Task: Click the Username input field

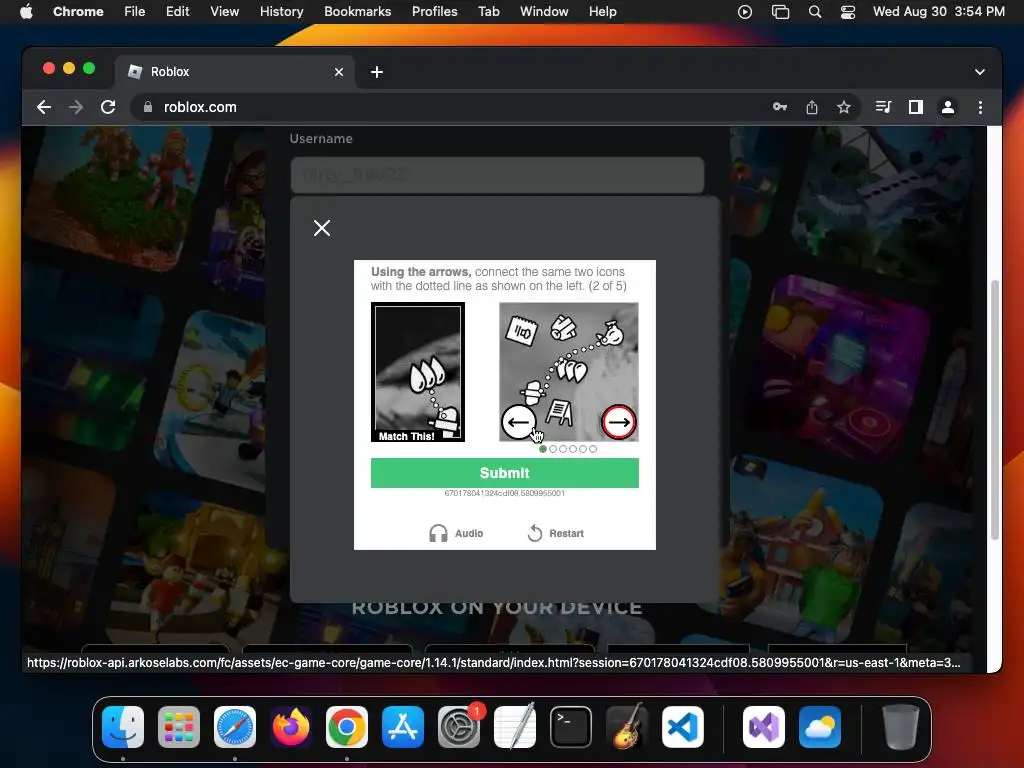Action: (497, 175)
